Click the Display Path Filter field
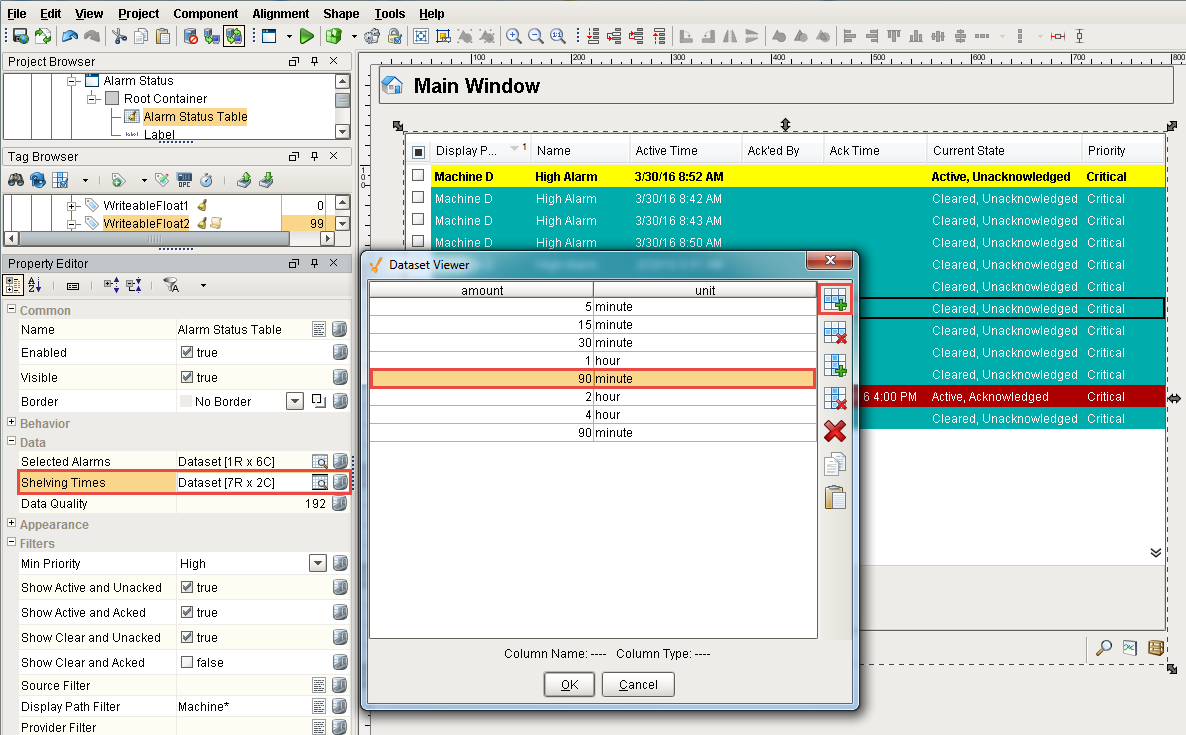The height and width of the screenshot is (735, 1186). click(x=242, y=707)
